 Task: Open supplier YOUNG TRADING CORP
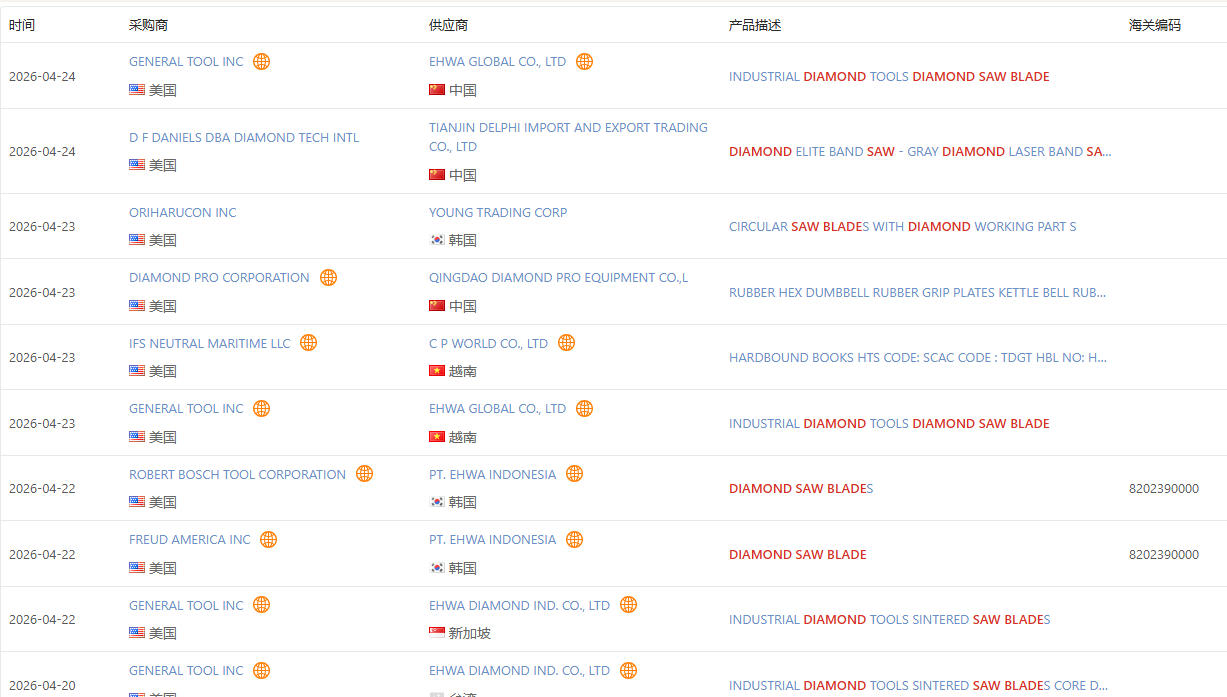coord(498,213)
